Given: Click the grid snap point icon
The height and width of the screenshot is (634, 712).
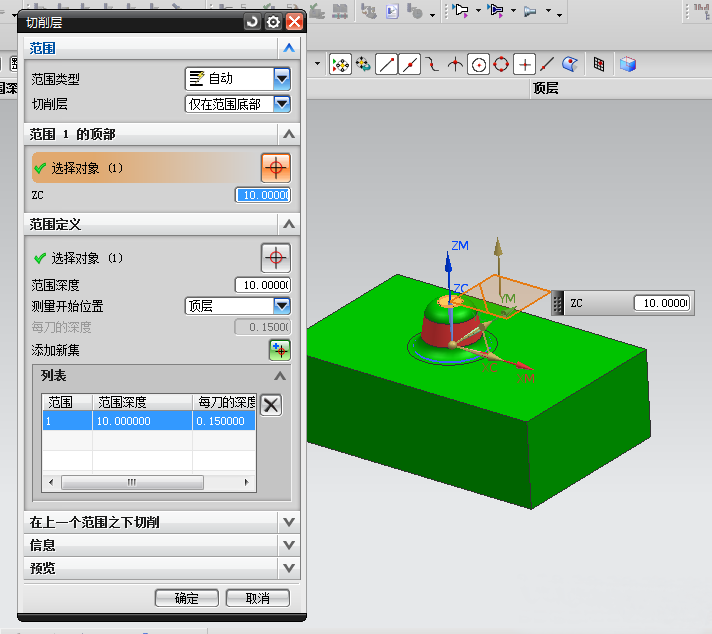Looking at the screenshot, I should pos(599,64).
